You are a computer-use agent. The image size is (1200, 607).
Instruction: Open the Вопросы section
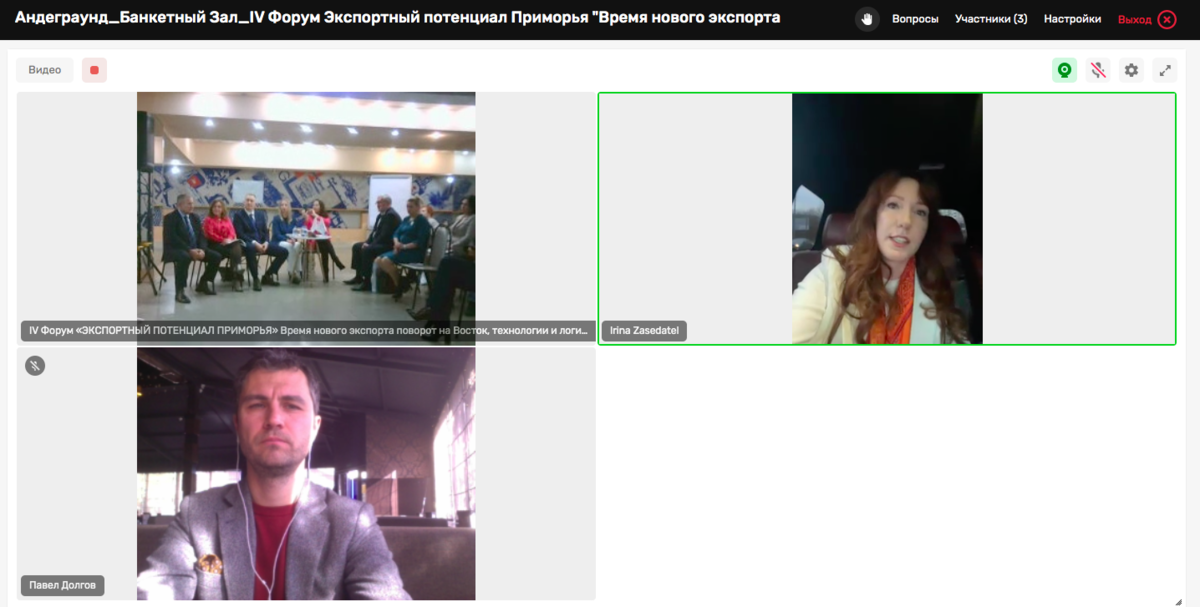click(915, 19)
